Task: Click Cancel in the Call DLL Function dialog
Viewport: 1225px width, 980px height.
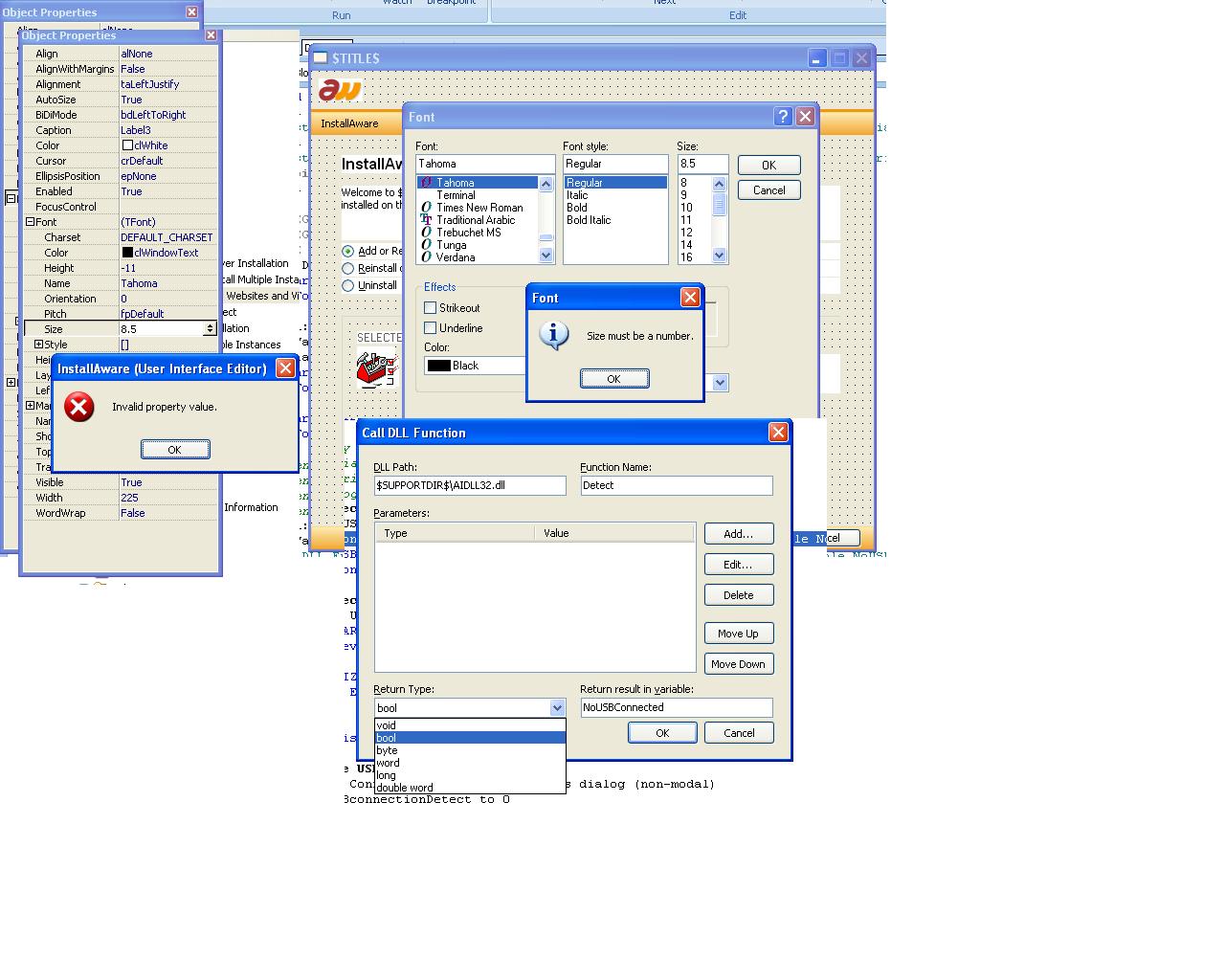Action: coord(739,733)
